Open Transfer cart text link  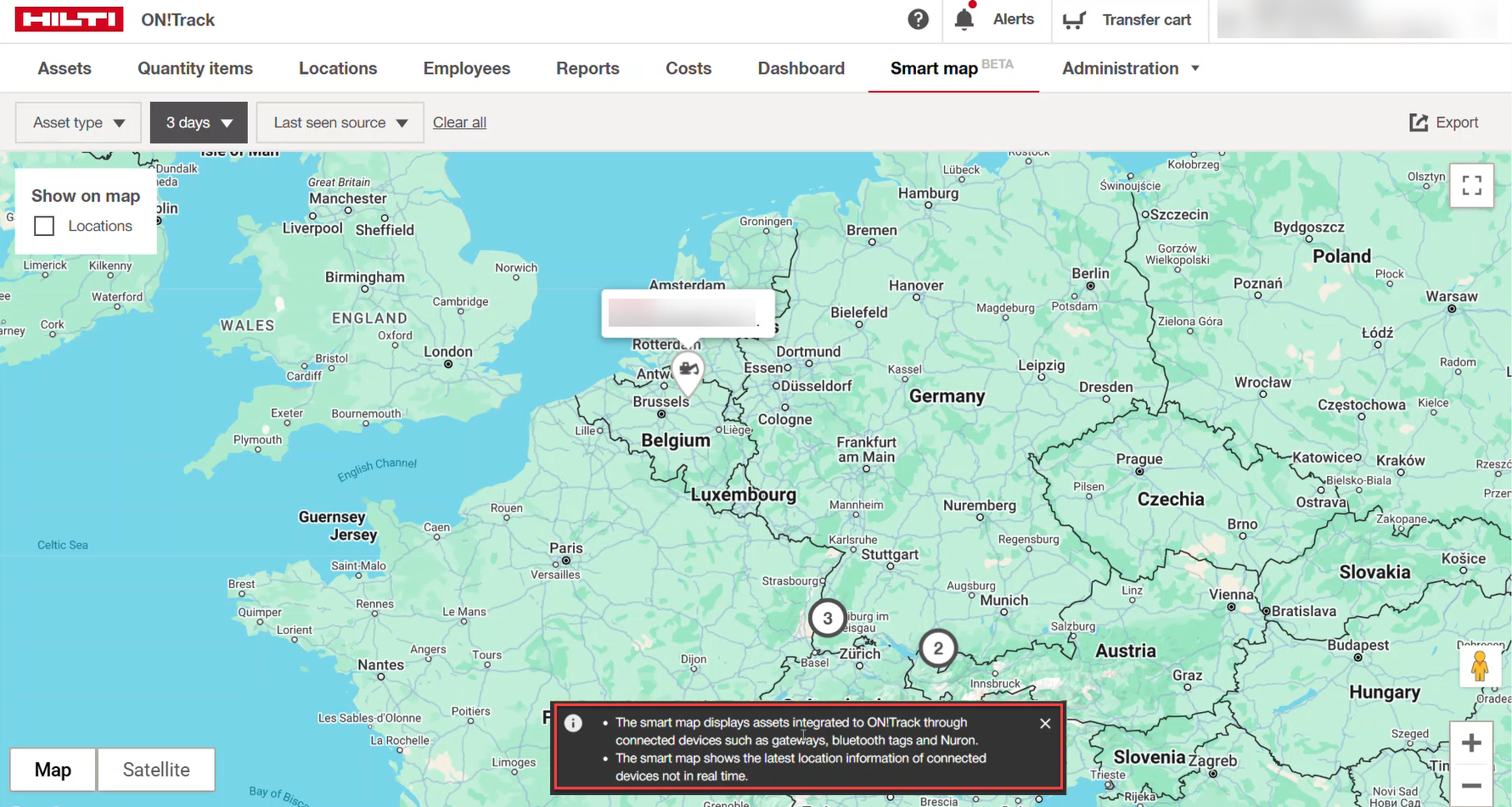(x=1147, y=20)
